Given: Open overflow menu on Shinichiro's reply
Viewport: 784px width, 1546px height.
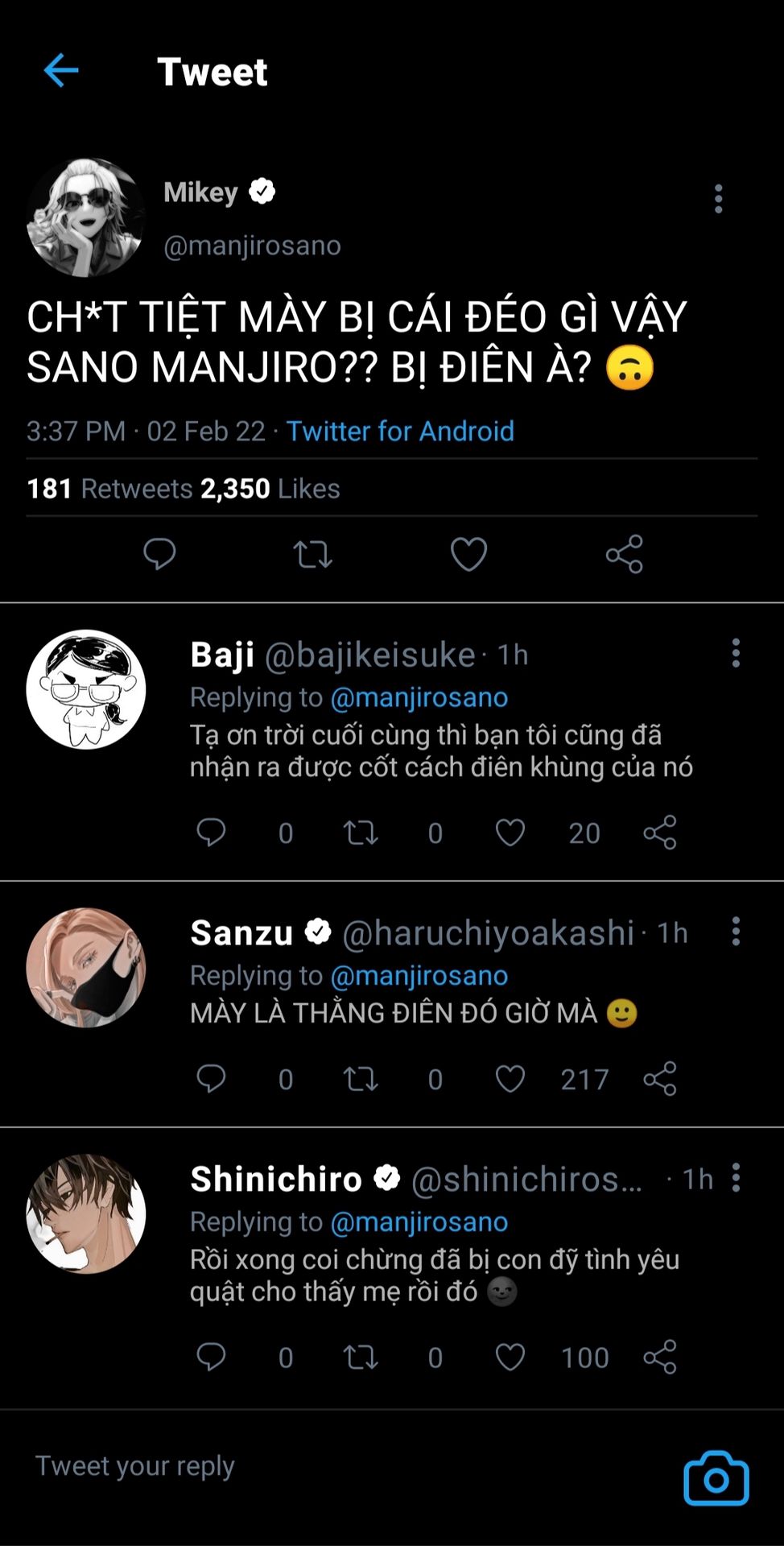Looking at the screenshot, I should (735, 1177).
